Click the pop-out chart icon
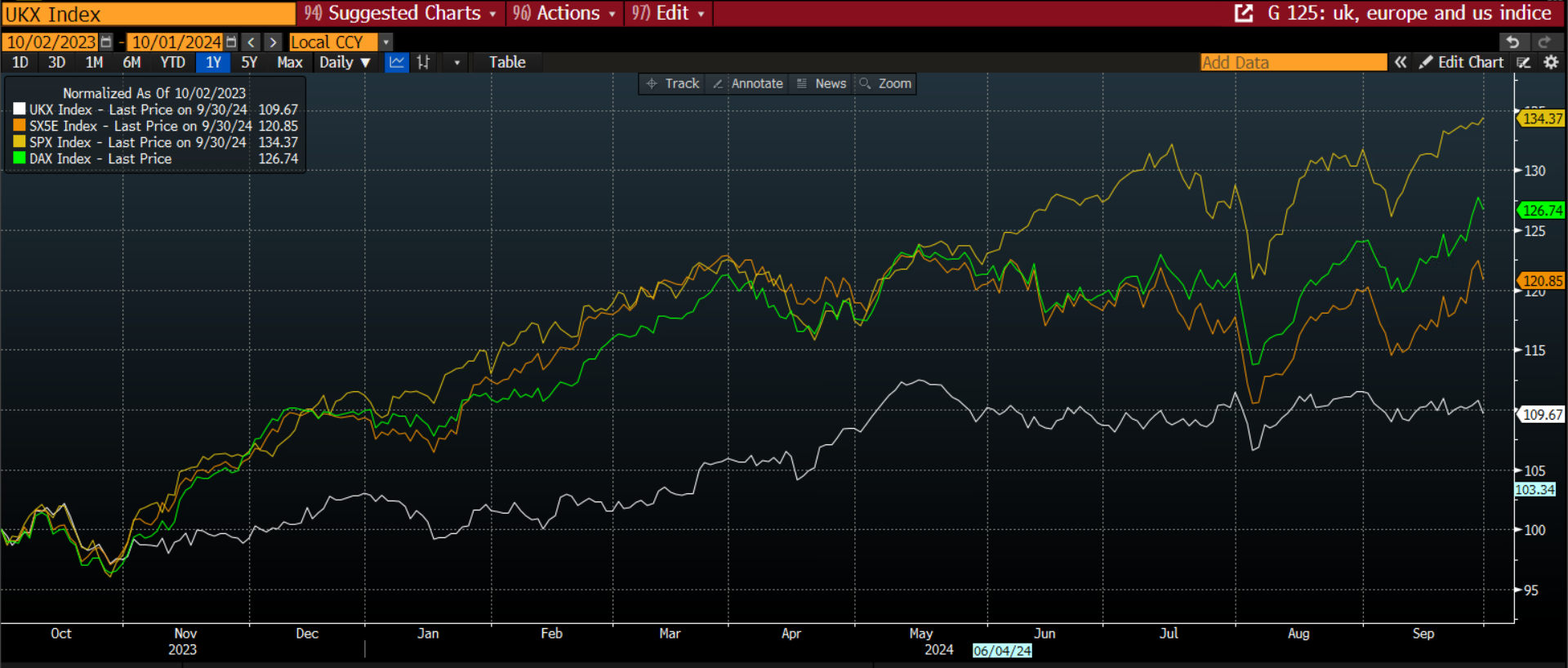The height and width of the screenshot is (668, 1568). [x=1243, y=13]
